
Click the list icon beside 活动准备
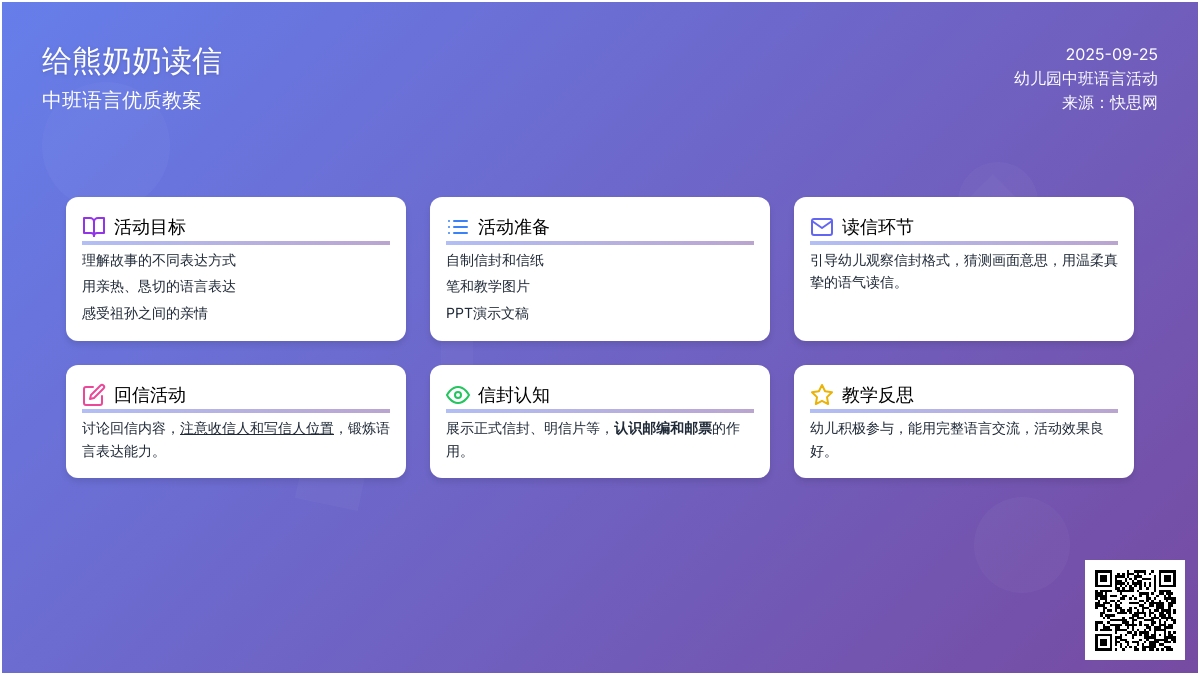tap(457, 227)
